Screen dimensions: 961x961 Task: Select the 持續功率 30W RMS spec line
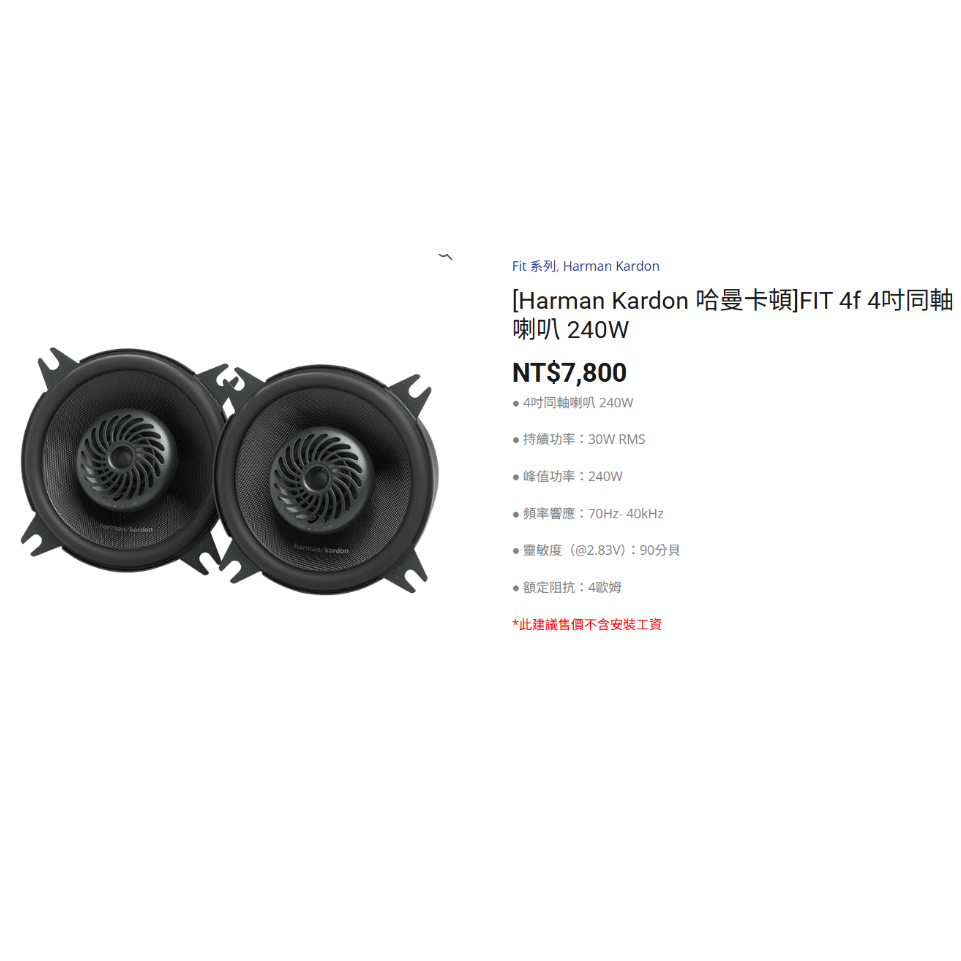coord(579,439)
